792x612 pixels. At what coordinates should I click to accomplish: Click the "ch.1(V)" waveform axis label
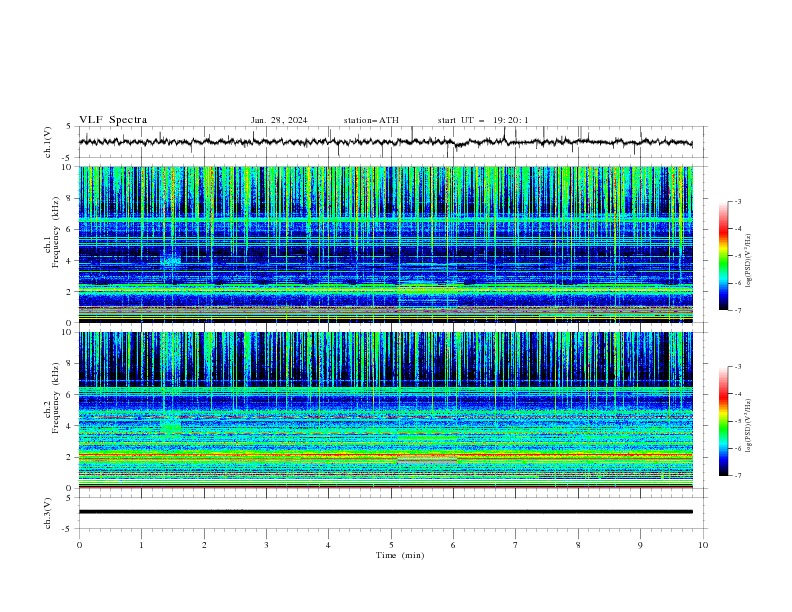click(x=48, y=142)
